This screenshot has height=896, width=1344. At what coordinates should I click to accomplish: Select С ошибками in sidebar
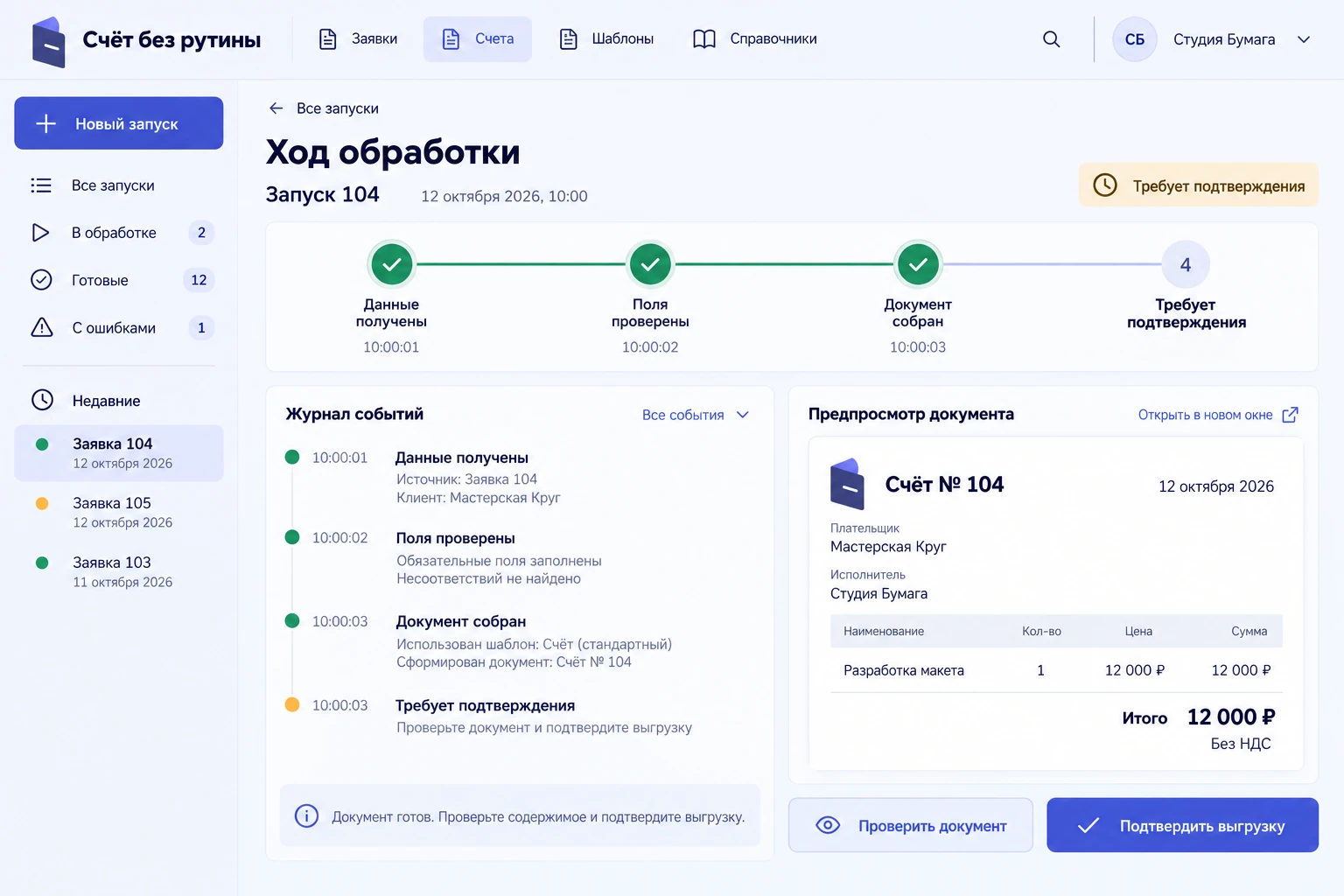pyautogui.click(x=119, y=327)
